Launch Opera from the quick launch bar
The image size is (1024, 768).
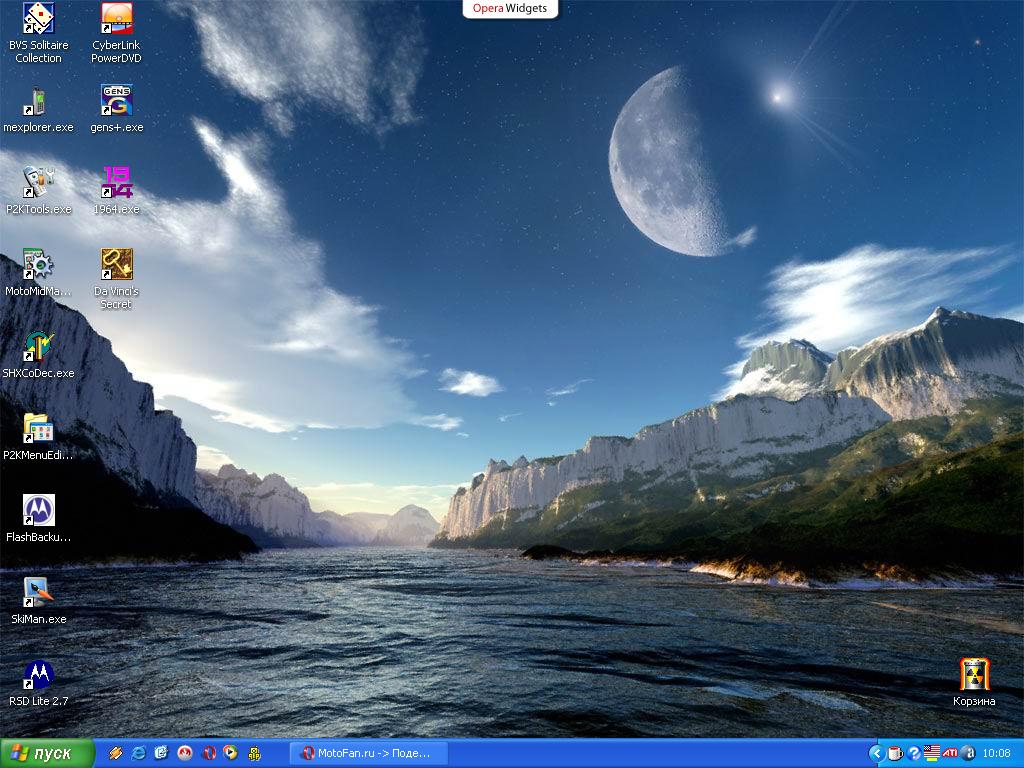(x=208, y=753)
